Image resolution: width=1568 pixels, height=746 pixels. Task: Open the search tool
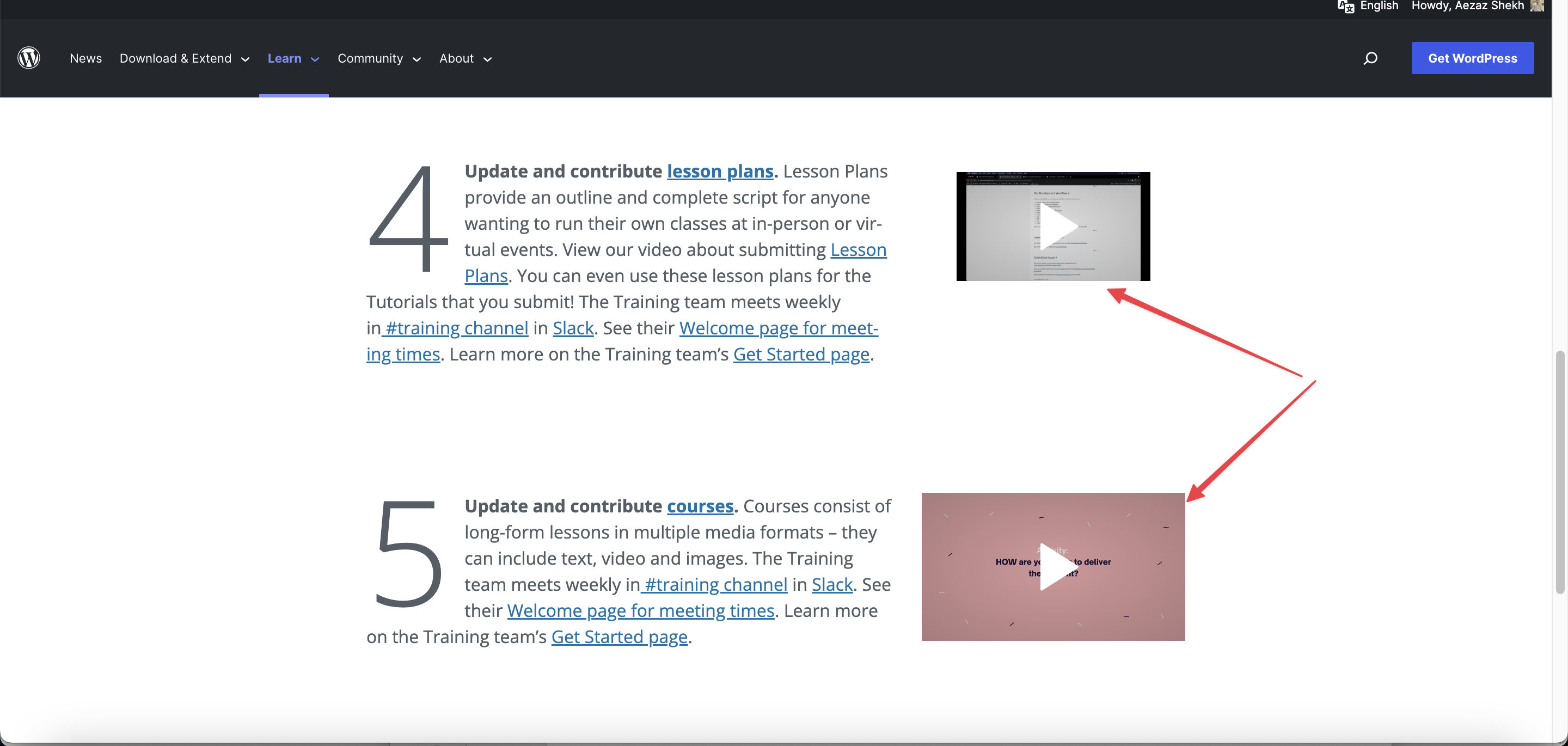click(1370, 58)
